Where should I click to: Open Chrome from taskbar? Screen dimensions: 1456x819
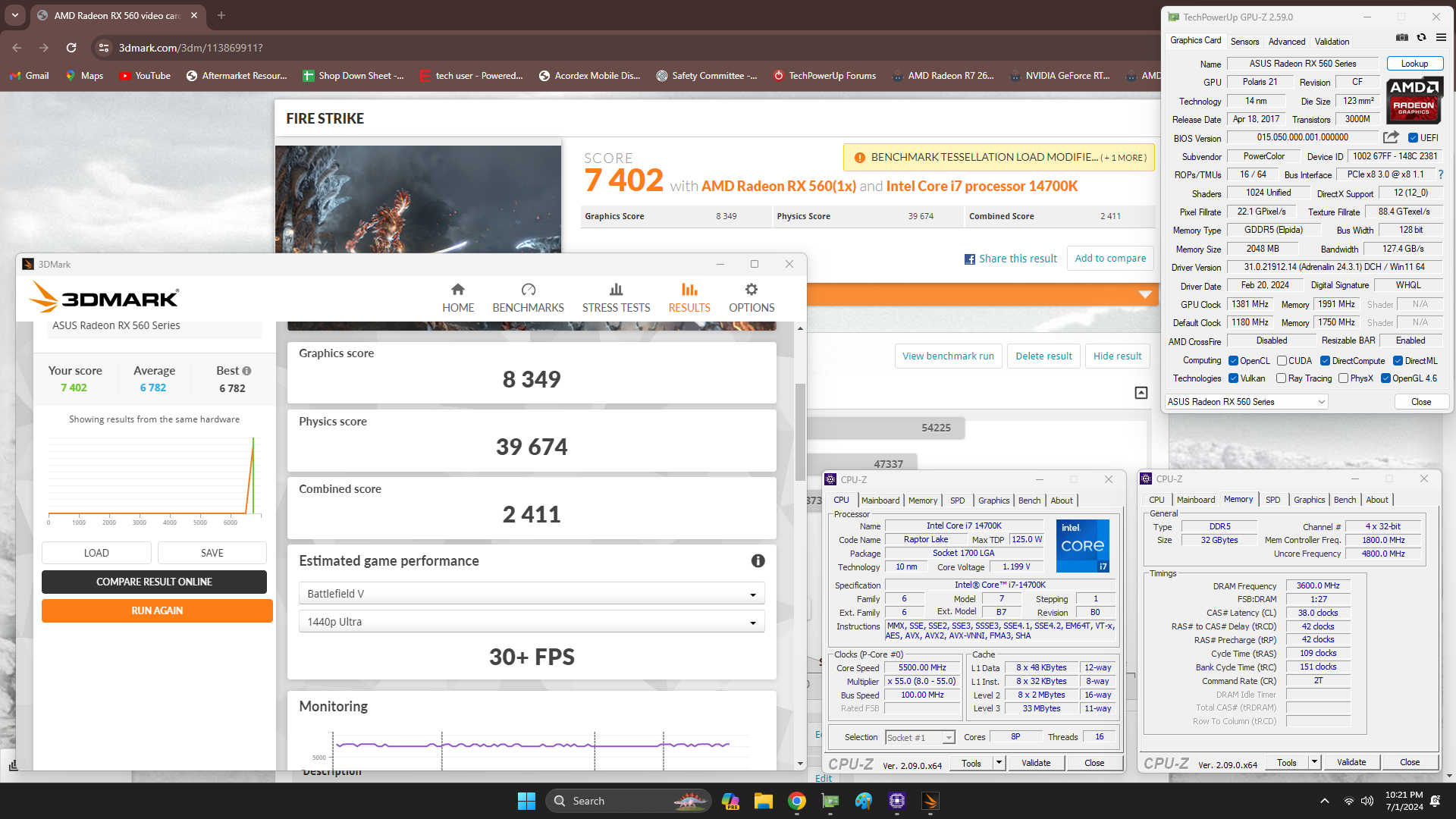click(x=797, y=801)
